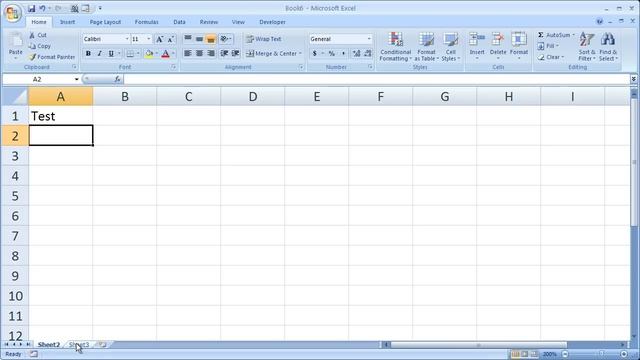Image resolution: width=640 pixels, height=360 pixels.
Task: Open the font size dropdown
Action: pos(149,39)
